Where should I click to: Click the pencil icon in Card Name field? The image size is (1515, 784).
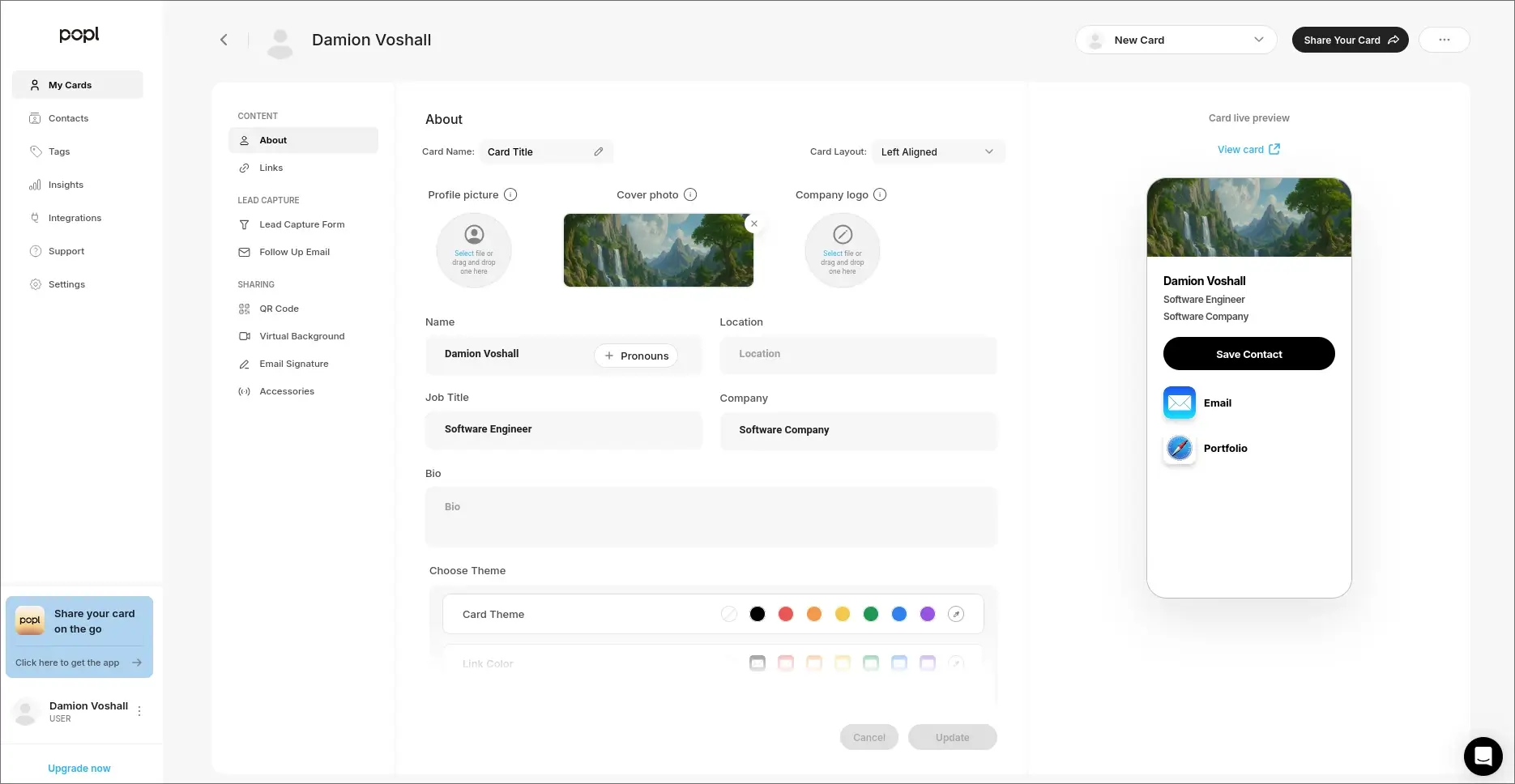pos(598,151)
